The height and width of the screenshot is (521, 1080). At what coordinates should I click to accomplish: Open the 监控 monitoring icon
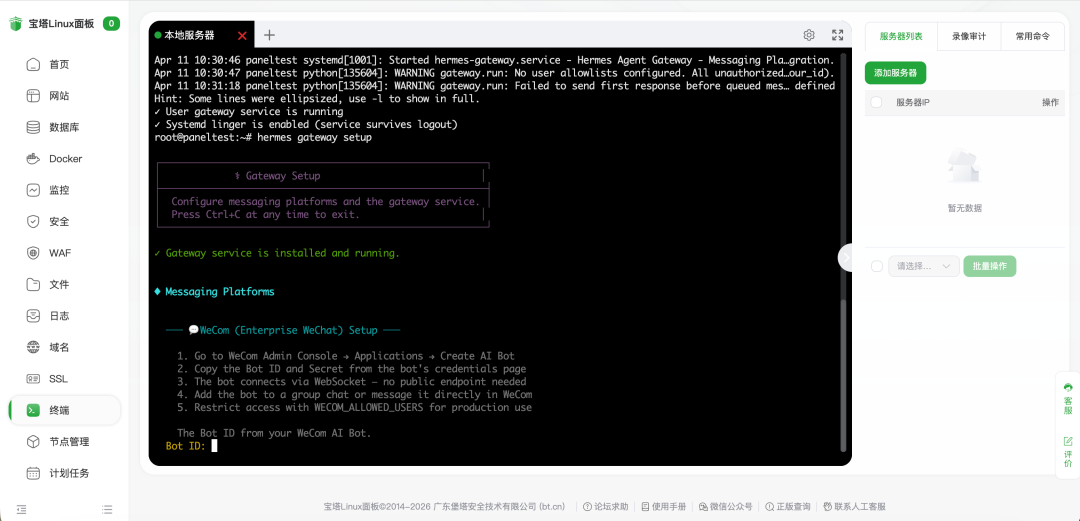pos(33,190)
